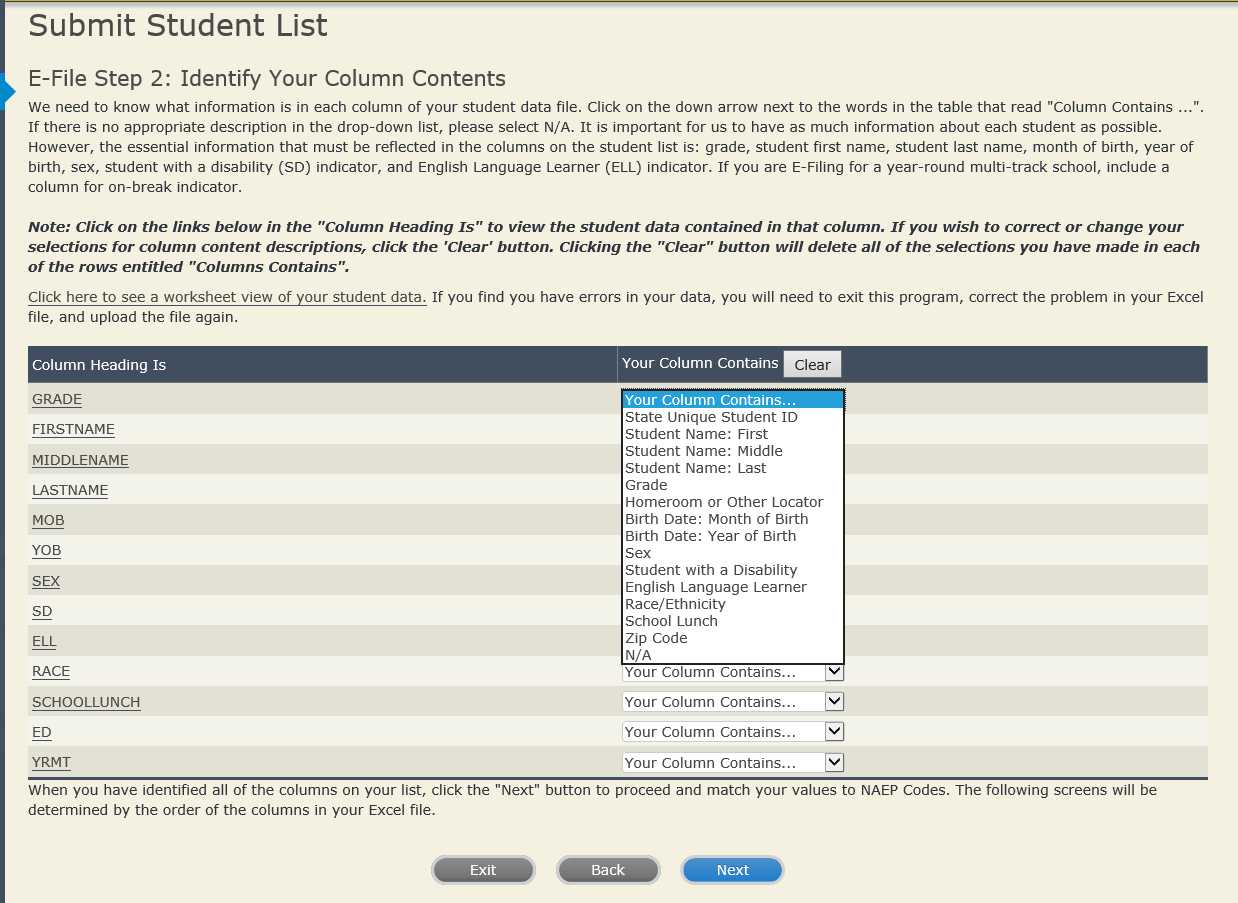Select 'Student Name: First' option
Screen dimensions: 1238x903
[696, 434]
